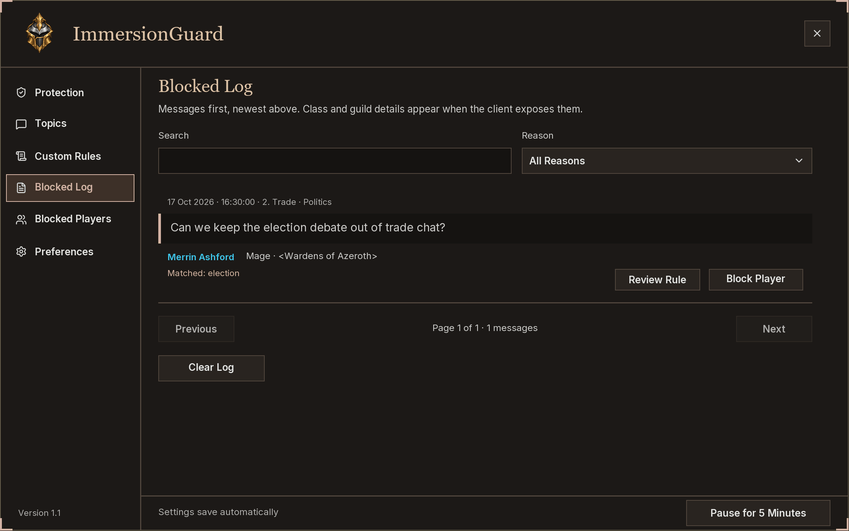Focus the Search input field
The image size is (849, 531).
click(x=335, y=161)
